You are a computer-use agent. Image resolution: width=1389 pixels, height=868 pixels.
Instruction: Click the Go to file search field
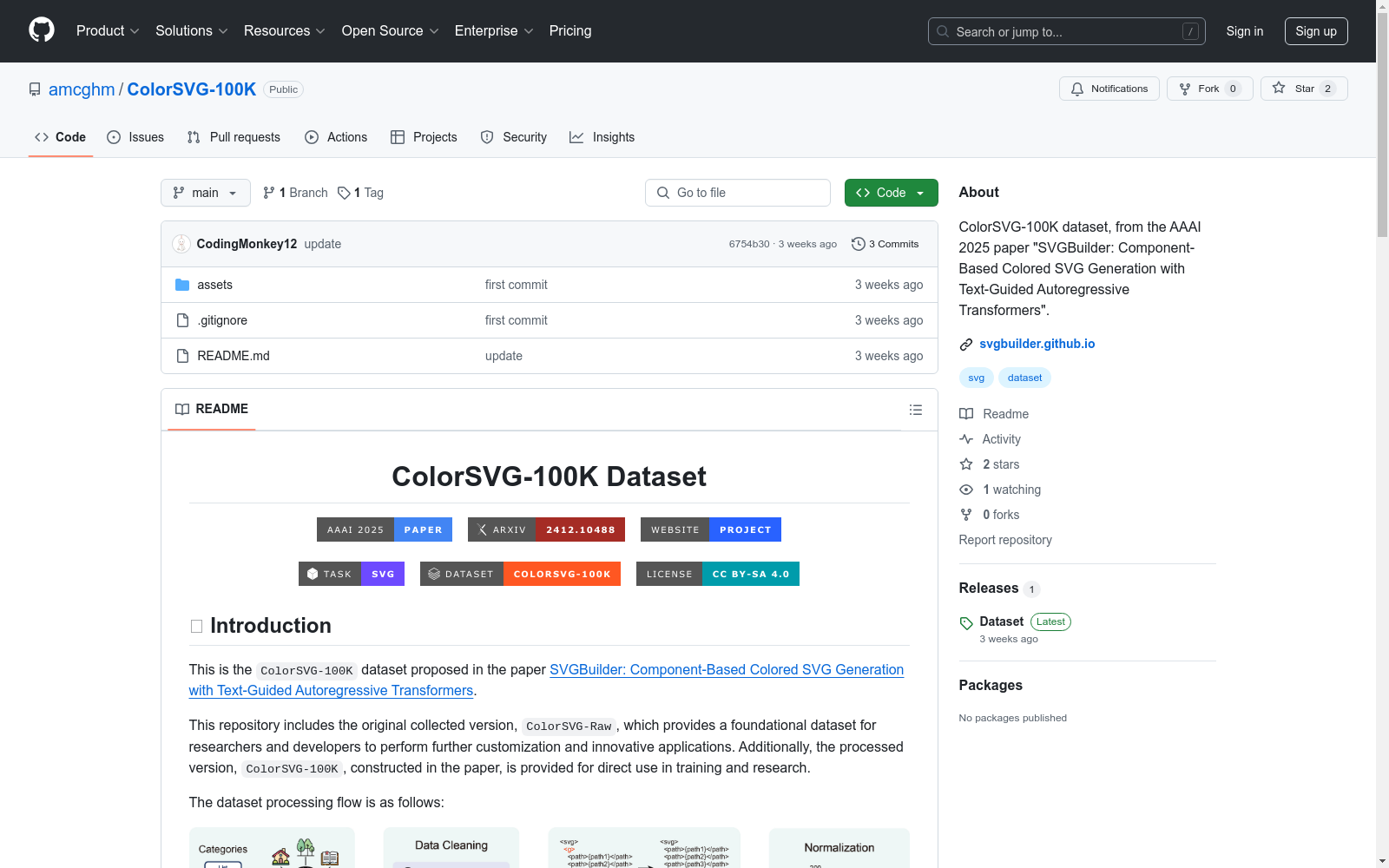[738, 193]
